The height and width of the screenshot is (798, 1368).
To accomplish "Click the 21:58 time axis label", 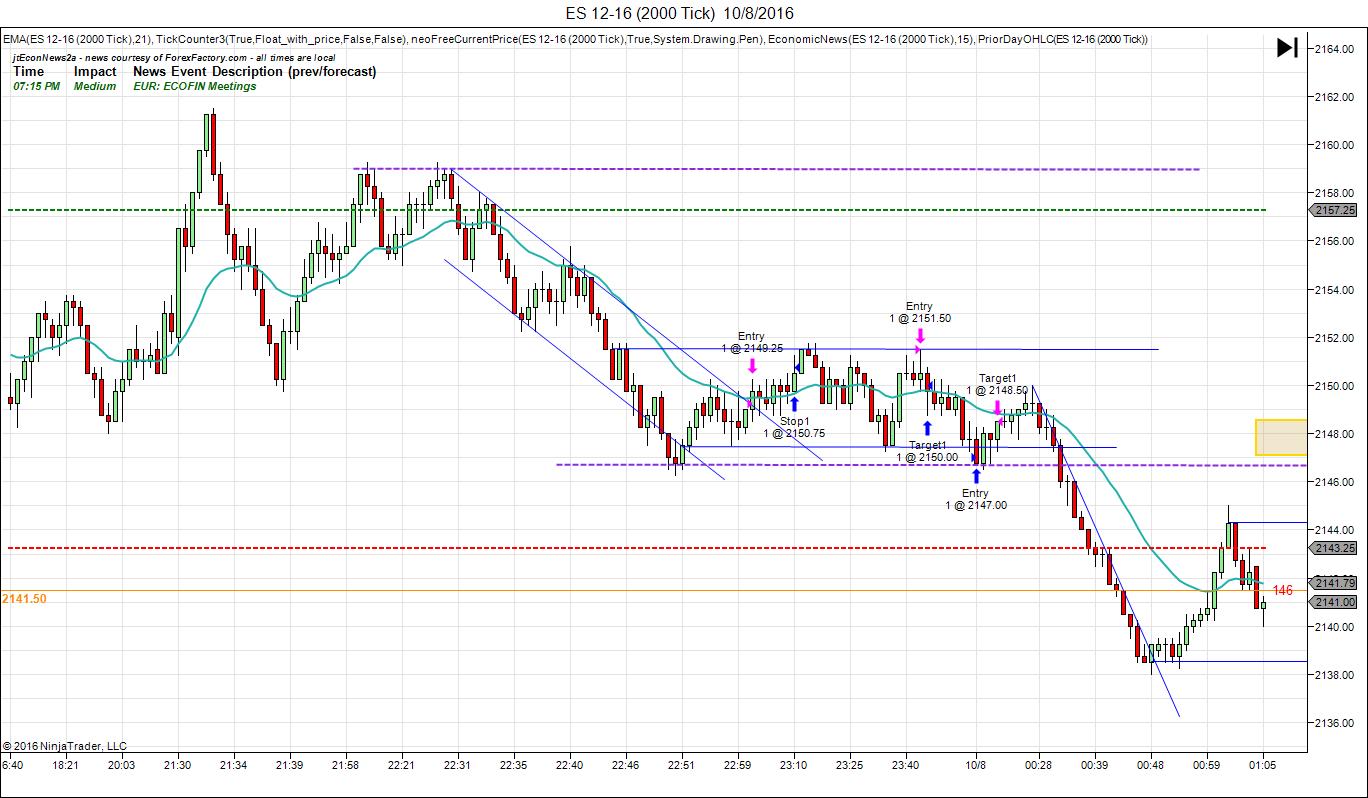I will tap(345, 765).
